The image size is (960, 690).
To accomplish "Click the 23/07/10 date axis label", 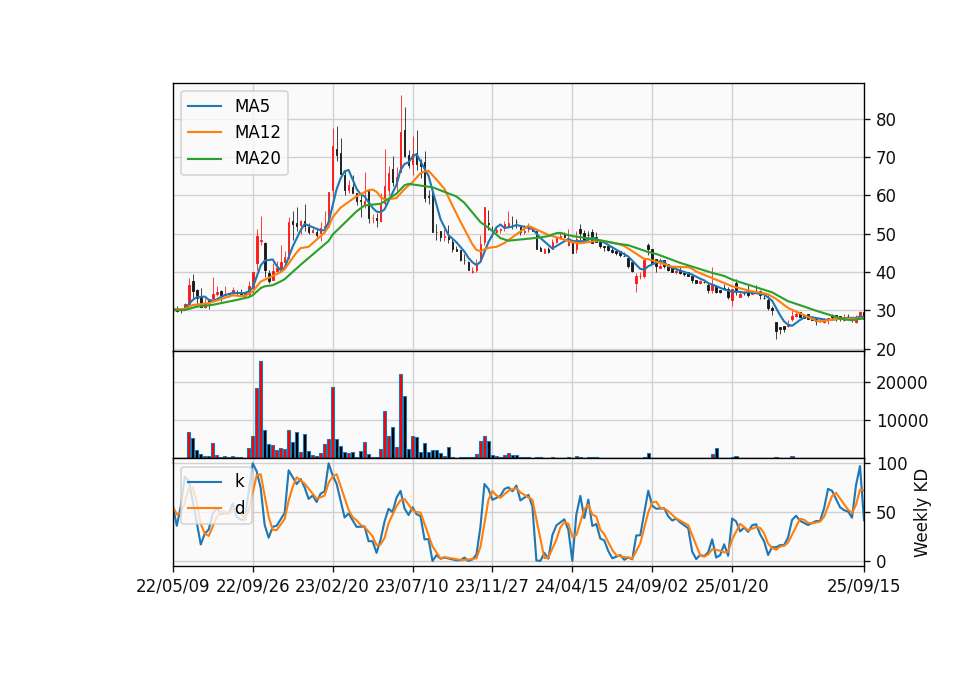I will [412, 586].
